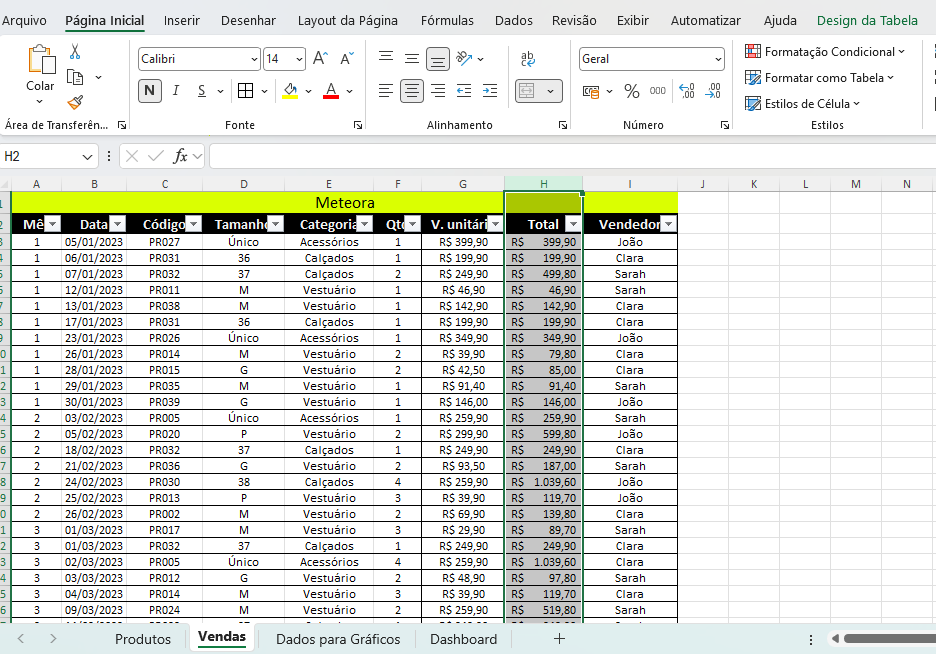
Task: Switch to the Fórmulas tab
Action: click(447, 20)
